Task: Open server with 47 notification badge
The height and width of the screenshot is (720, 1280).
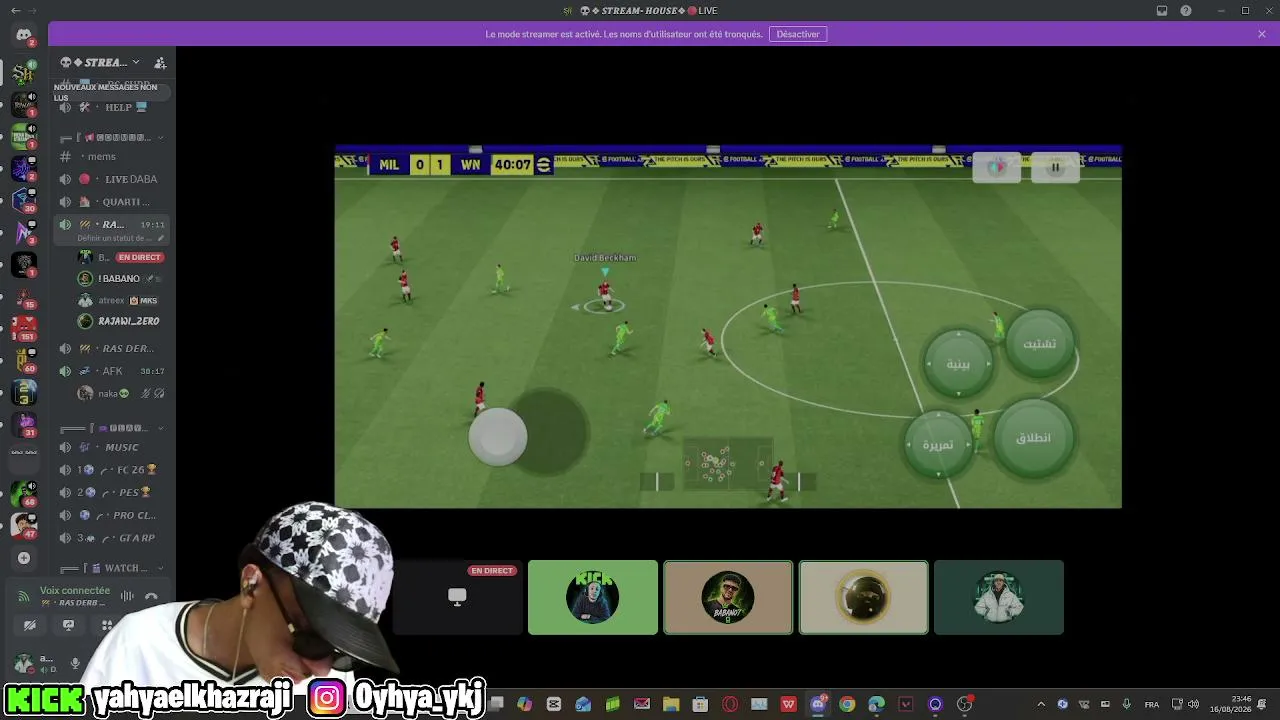Action: click(x=24, y=525)
